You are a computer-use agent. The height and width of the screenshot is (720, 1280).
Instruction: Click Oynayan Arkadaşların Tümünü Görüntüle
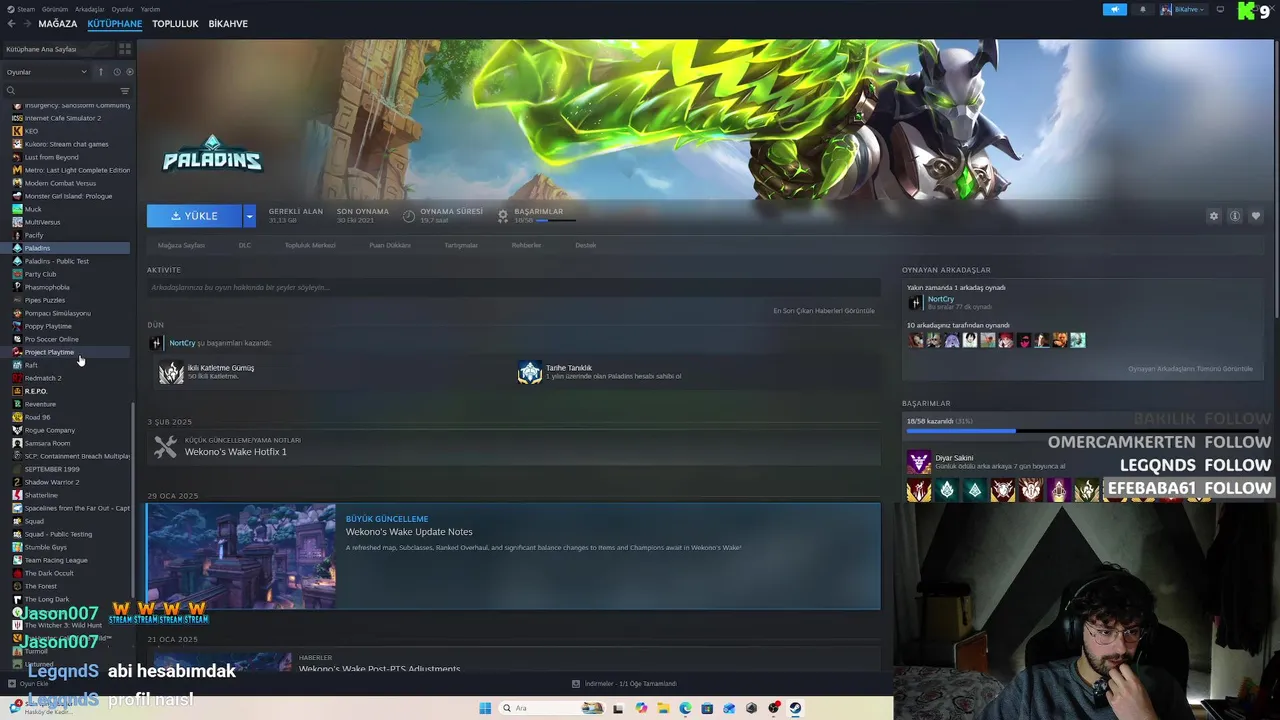click(1190, 369)
